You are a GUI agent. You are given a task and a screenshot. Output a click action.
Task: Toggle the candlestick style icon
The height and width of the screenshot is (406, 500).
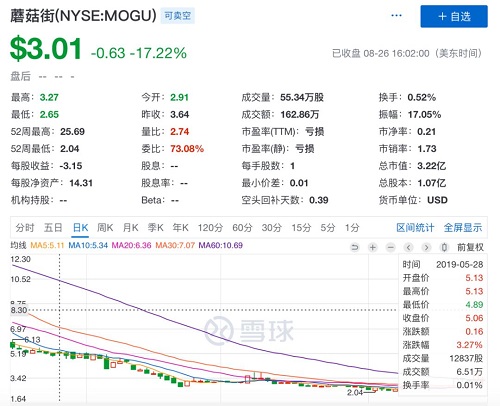tap(444, 247)
